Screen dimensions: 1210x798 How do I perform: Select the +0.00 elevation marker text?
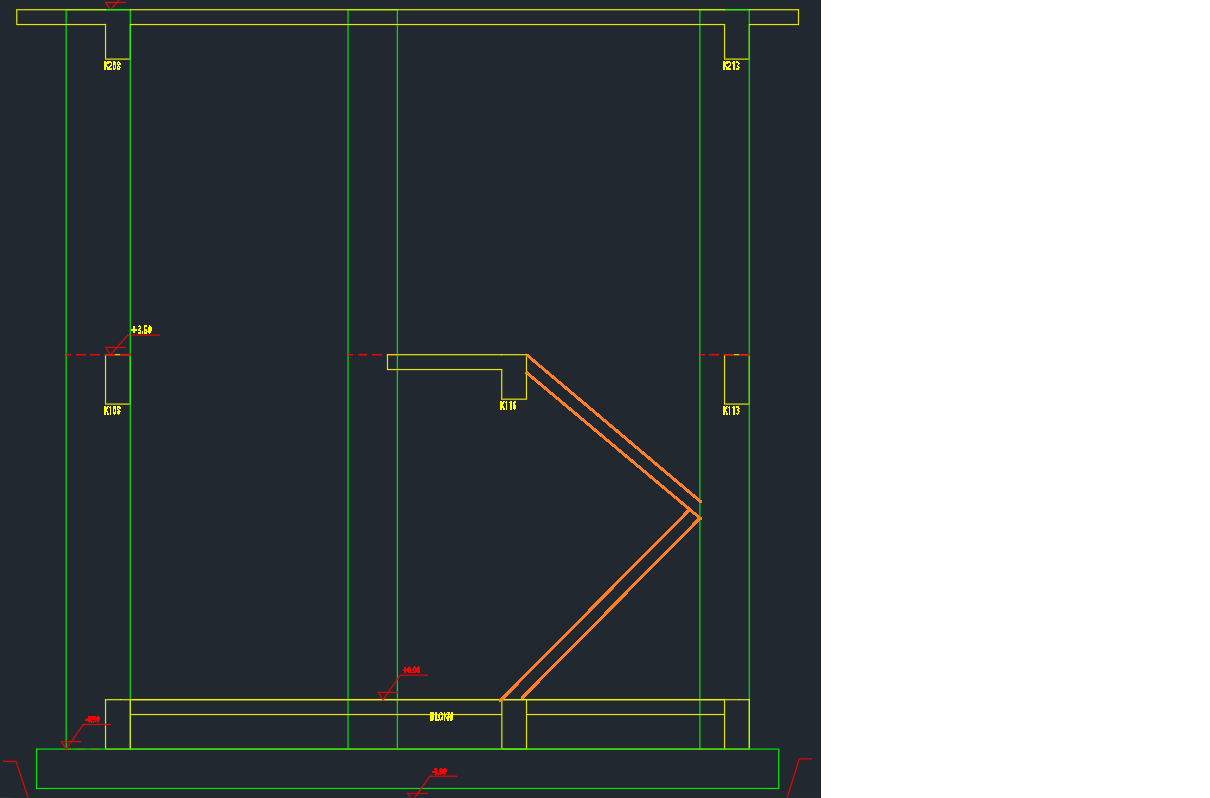point(411,670)
